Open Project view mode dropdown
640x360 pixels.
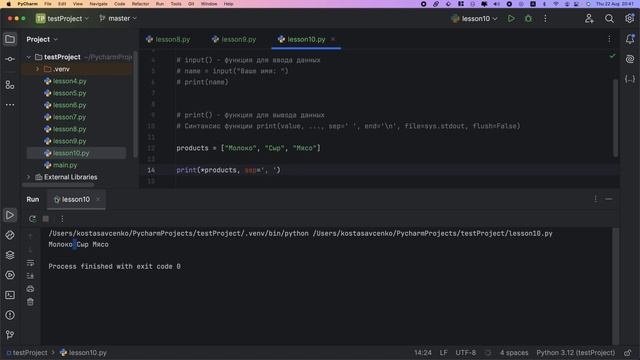[x=42, y=39]
